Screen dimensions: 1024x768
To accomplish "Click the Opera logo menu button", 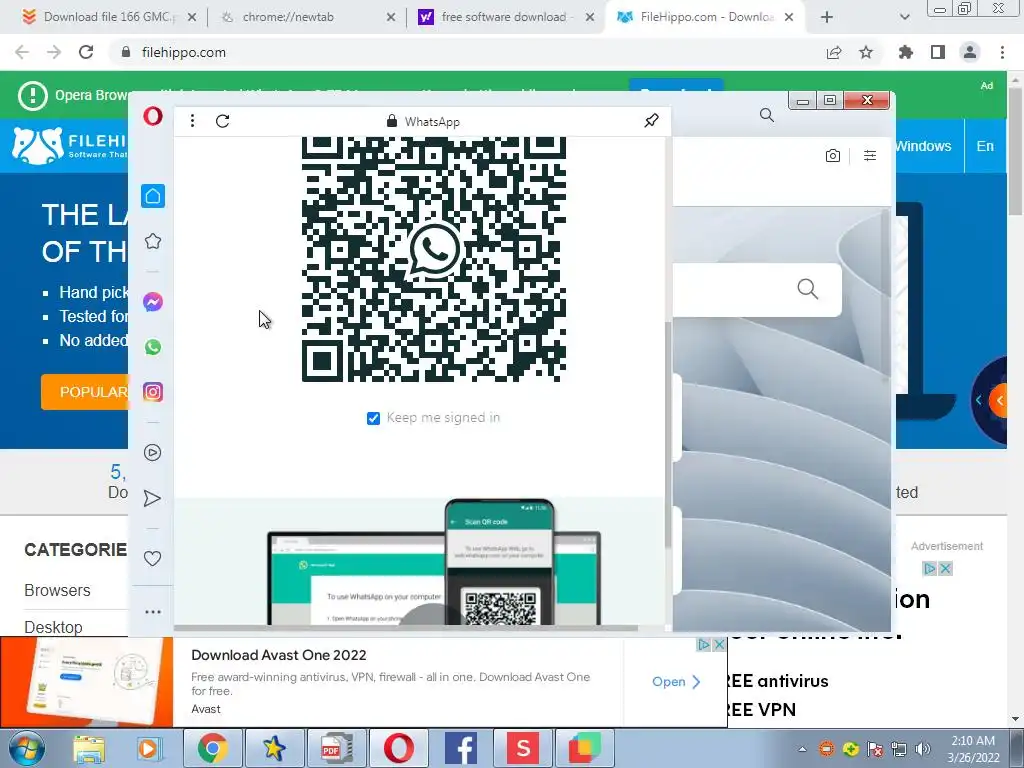I will coord(153,116).
